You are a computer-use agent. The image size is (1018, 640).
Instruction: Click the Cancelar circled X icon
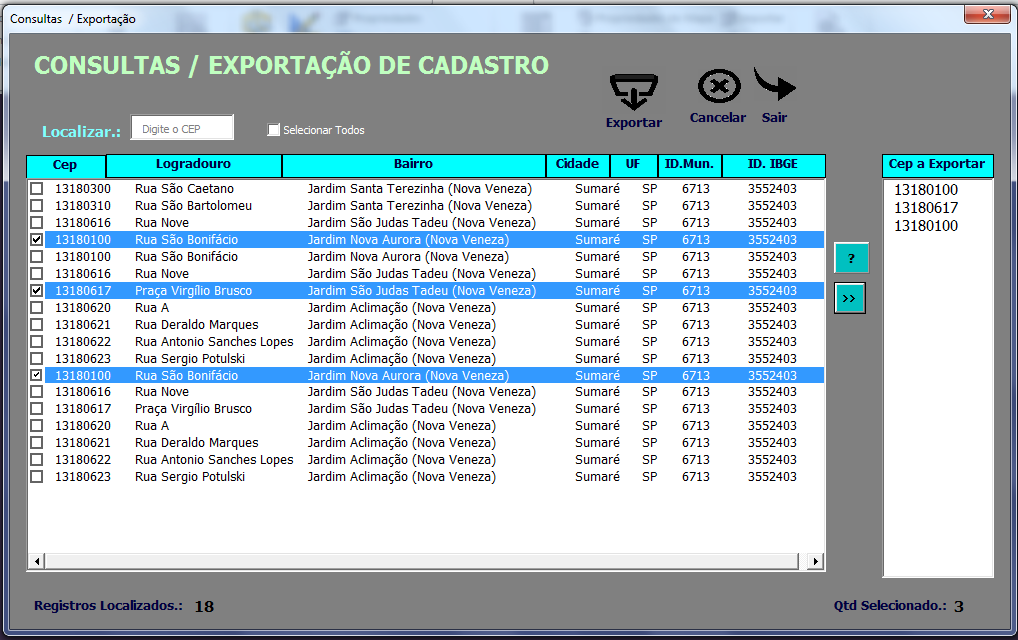(717, 88)
